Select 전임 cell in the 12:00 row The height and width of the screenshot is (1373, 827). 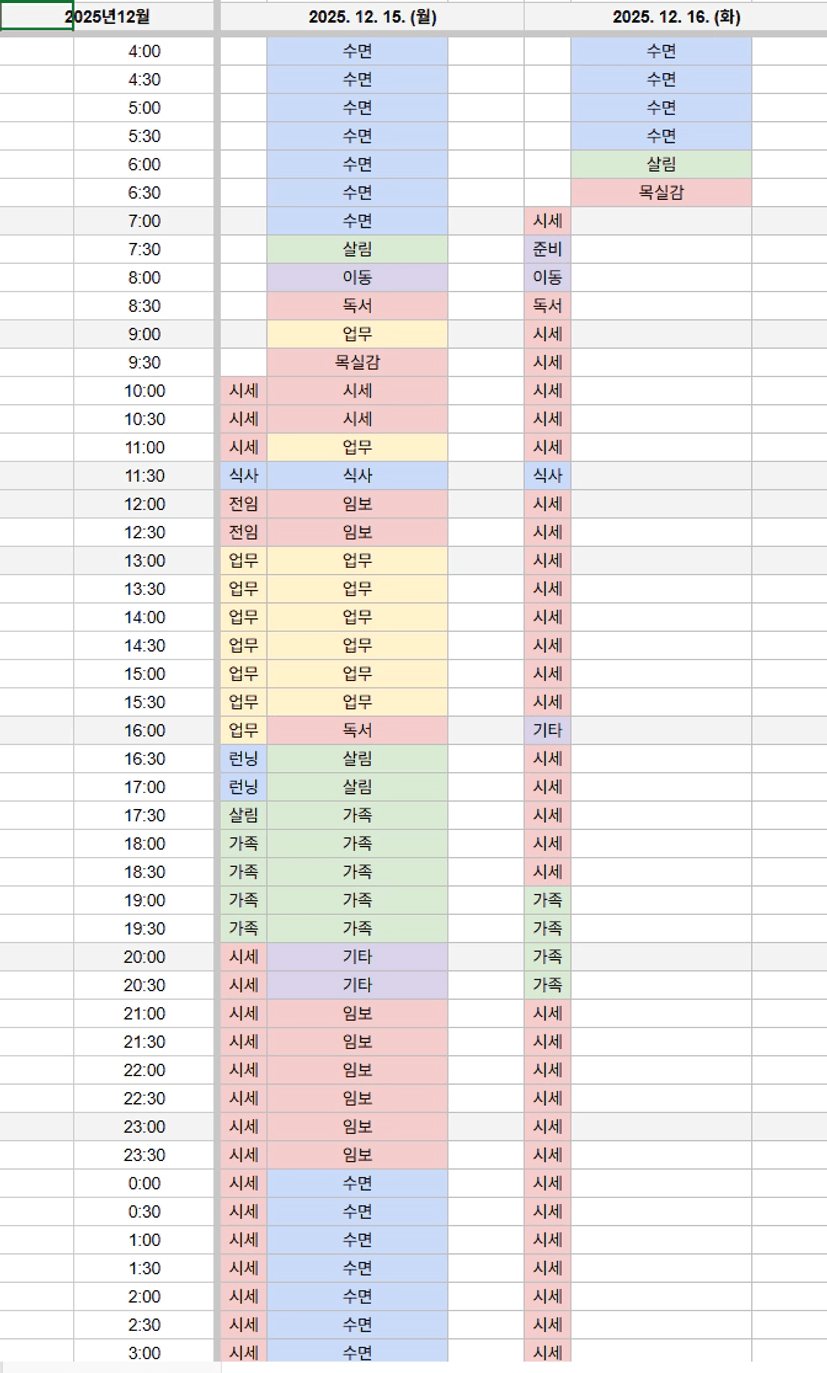[243, 504]
